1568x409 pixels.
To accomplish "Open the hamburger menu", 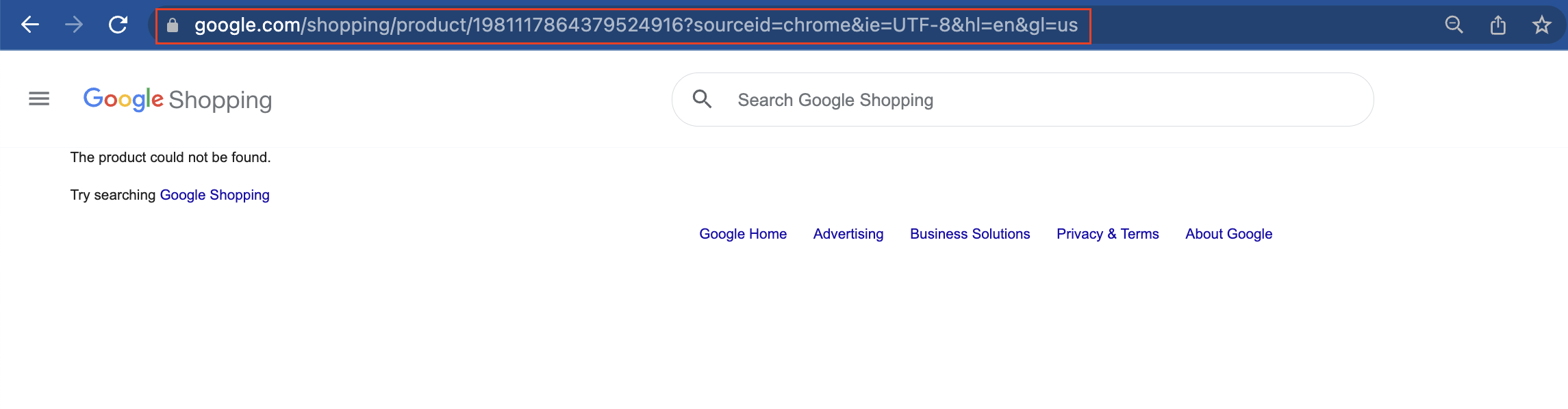I will click(x=38, y=98).
